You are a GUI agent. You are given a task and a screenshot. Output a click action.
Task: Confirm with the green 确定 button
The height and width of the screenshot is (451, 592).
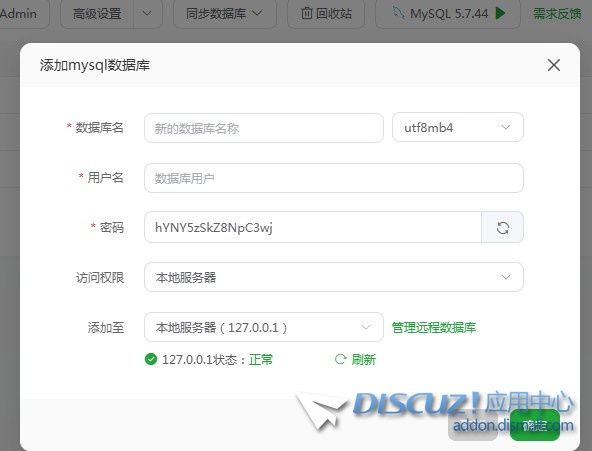point(535,425)
